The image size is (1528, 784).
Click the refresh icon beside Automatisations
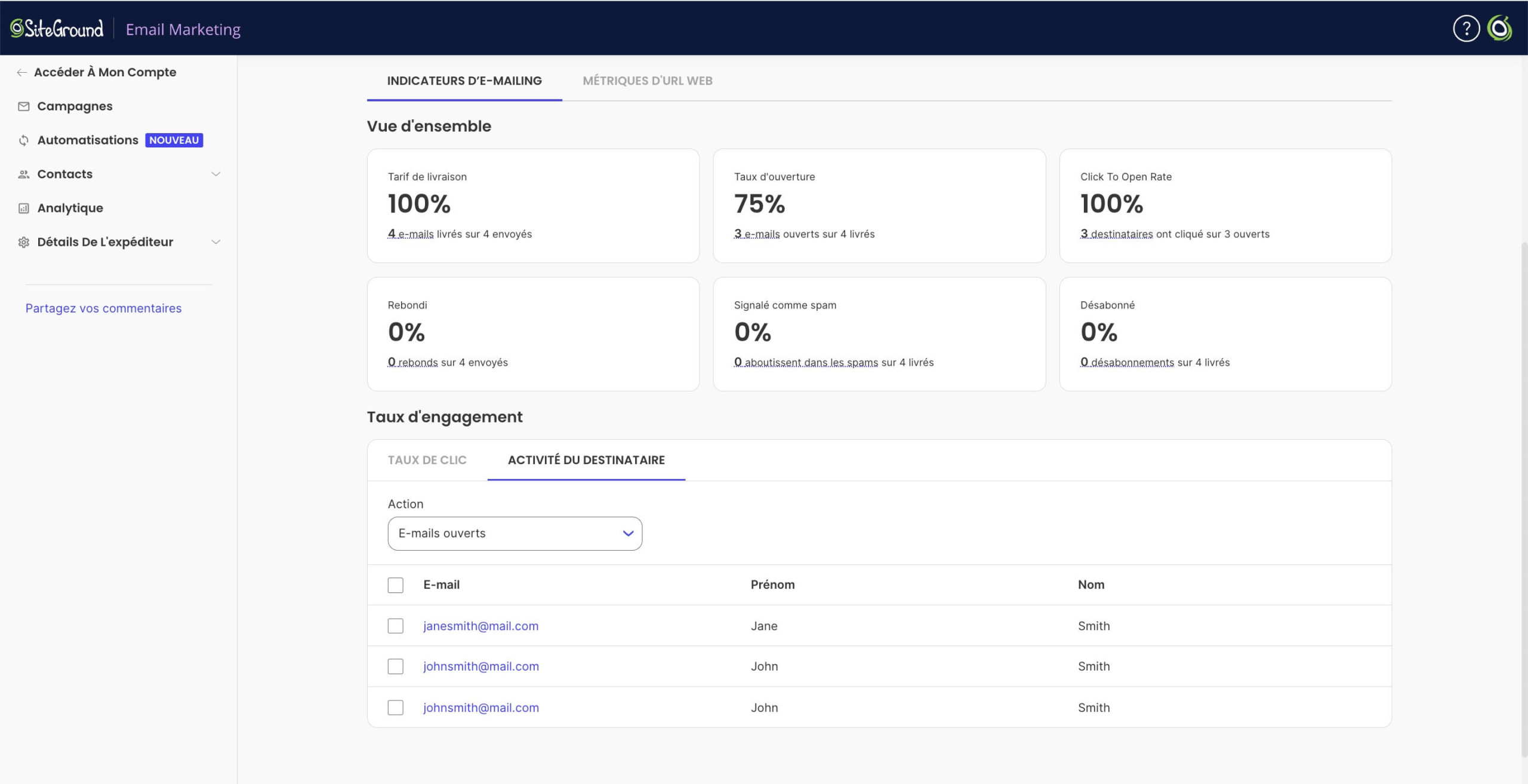(24, 140)
